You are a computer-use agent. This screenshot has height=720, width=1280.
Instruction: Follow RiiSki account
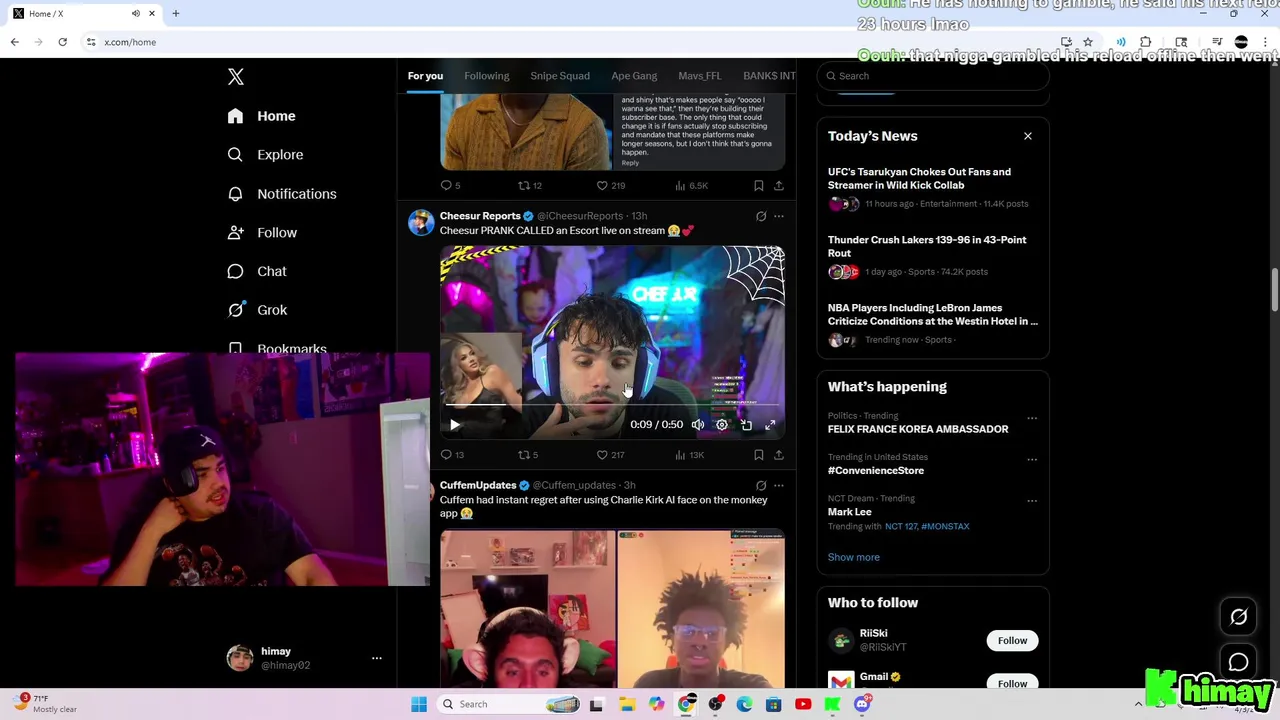pos(1012,640)
